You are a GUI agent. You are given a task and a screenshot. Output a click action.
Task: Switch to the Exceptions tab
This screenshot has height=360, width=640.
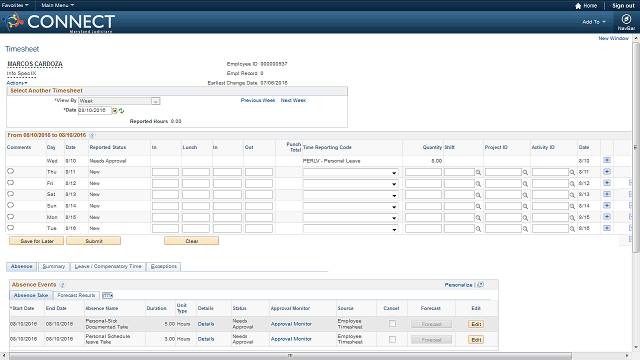pyautogui.click(x=164, y=267)
